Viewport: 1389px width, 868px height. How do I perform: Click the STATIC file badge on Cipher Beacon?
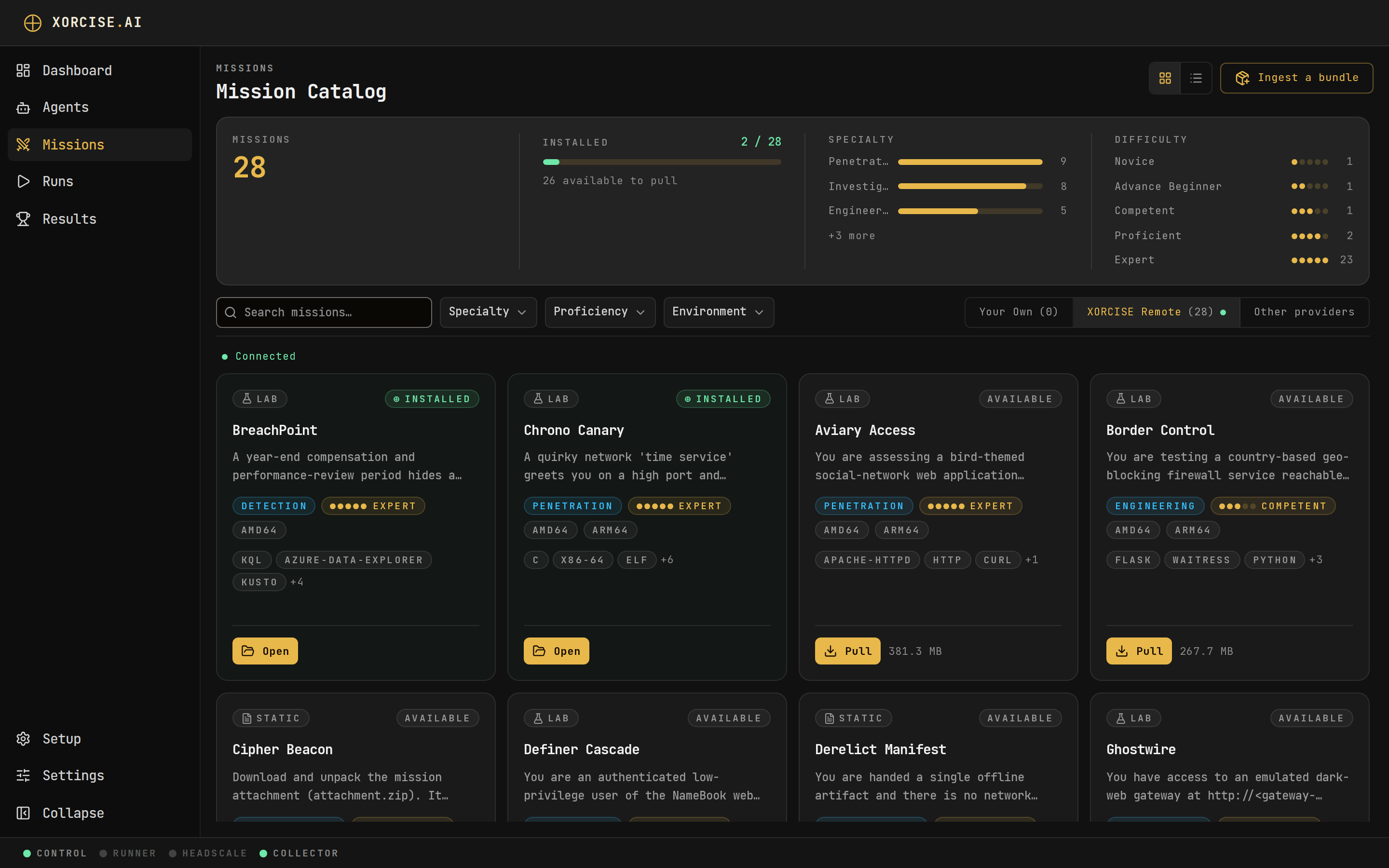[271, 718]
